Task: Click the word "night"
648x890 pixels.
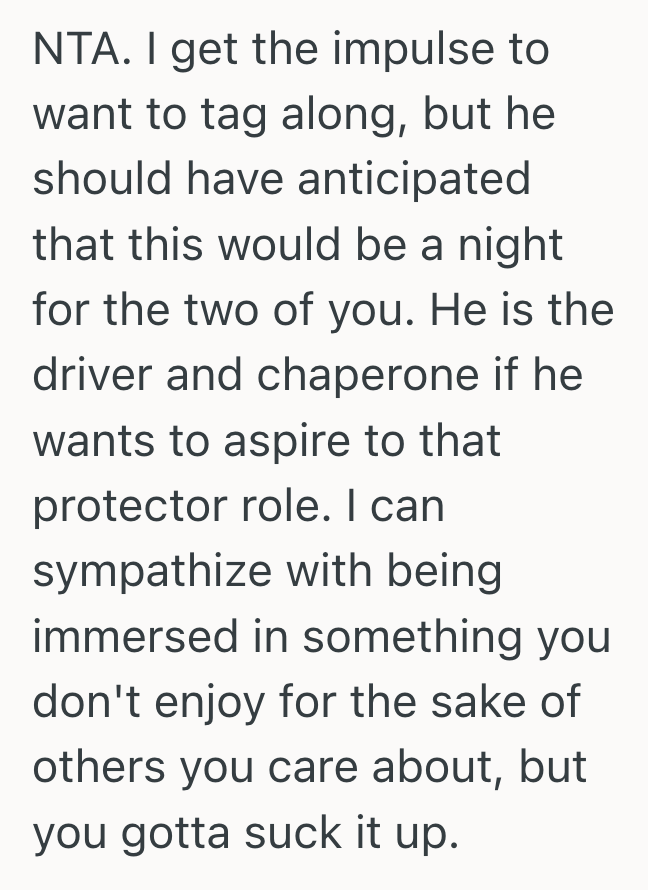Action: [511, 246]
